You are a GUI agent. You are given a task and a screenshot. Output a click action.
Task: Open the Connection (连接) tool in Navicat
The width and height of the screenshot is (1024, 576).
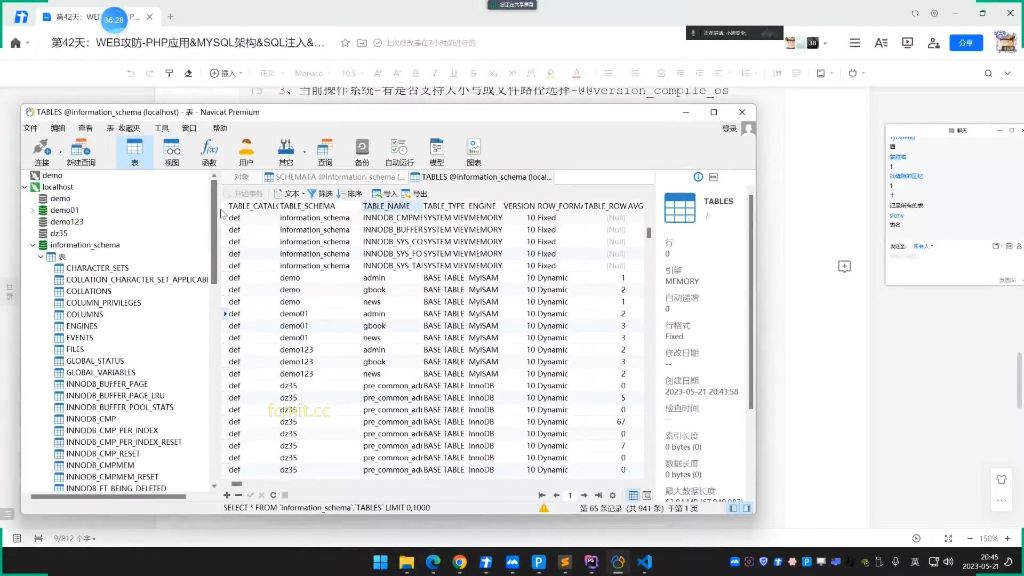tap(42, 152)
